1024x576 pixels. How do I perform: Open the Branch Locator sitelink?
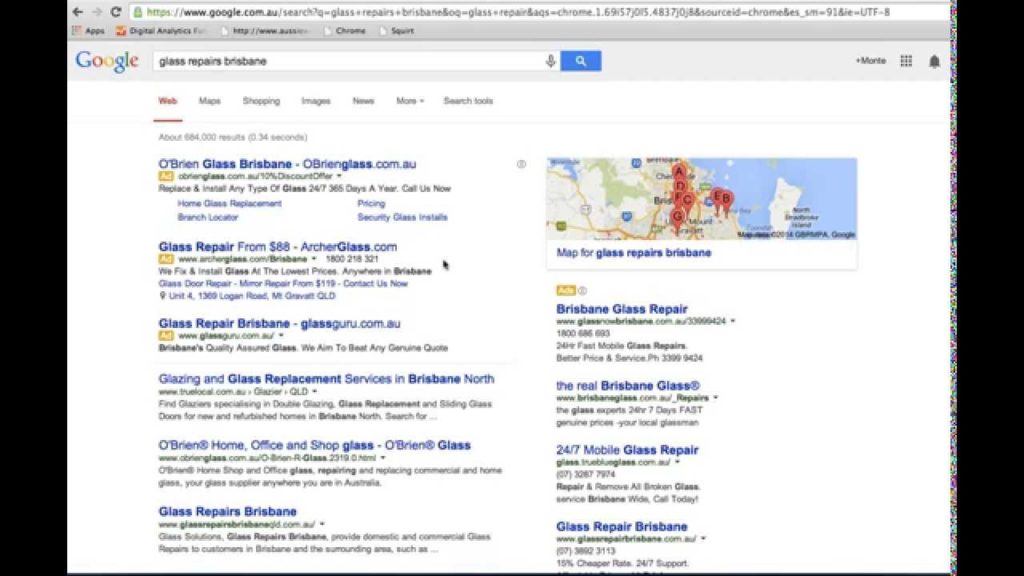(x=208, y=217)
